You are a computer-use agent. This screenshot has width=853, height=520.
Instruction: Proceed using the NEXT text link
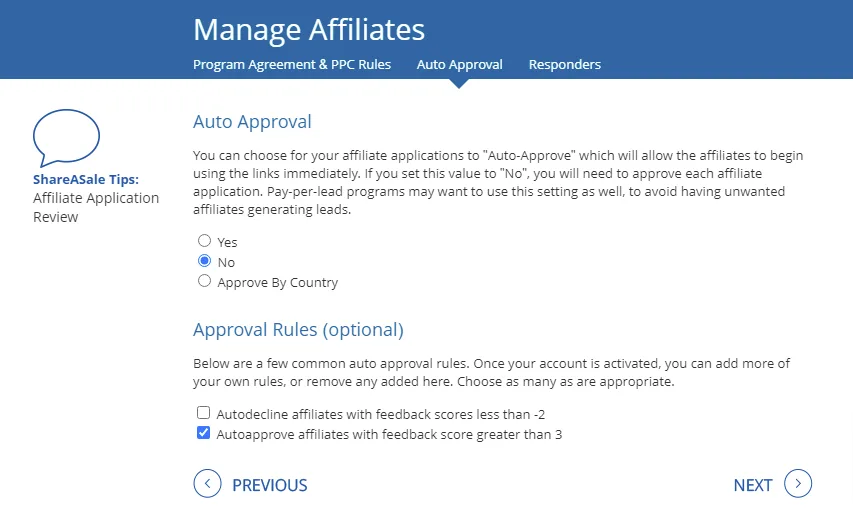(753, 485)
